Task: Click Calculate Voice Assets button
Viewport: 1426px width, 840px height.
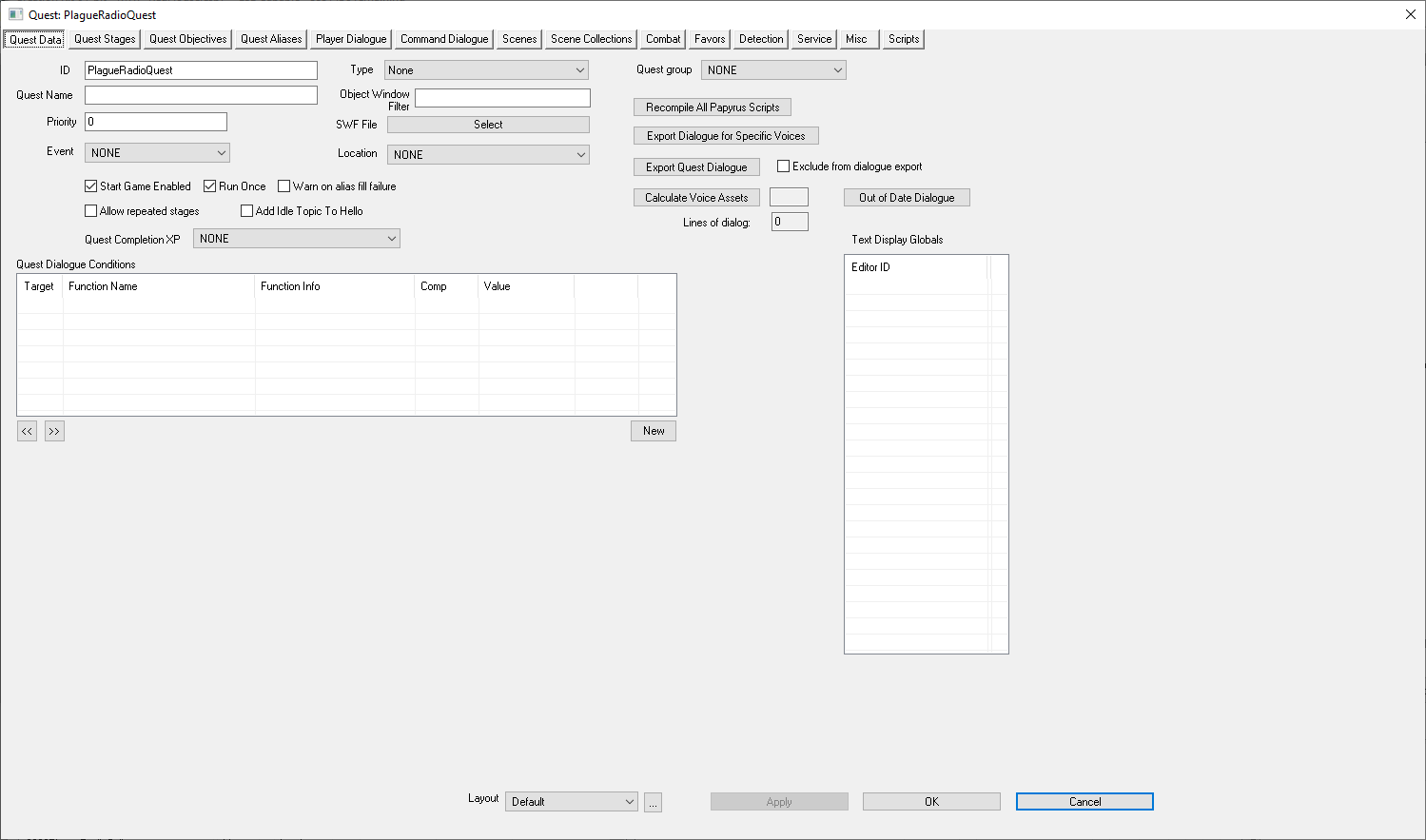Action: (696, 198)
